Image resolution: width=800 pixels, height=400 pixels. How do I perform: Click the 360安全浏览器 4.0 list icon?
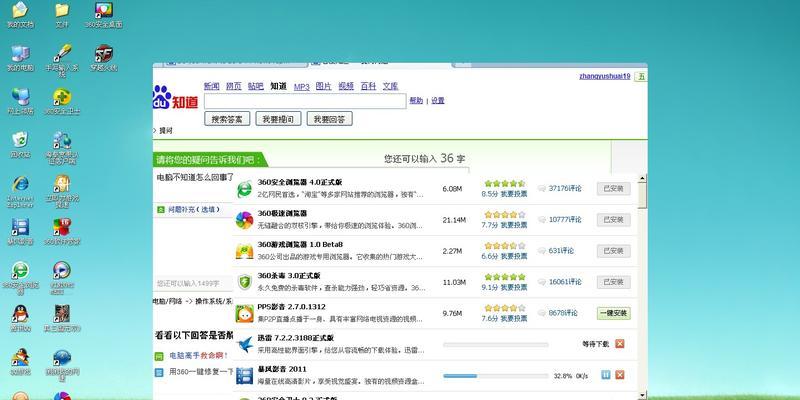pos(244,189)
